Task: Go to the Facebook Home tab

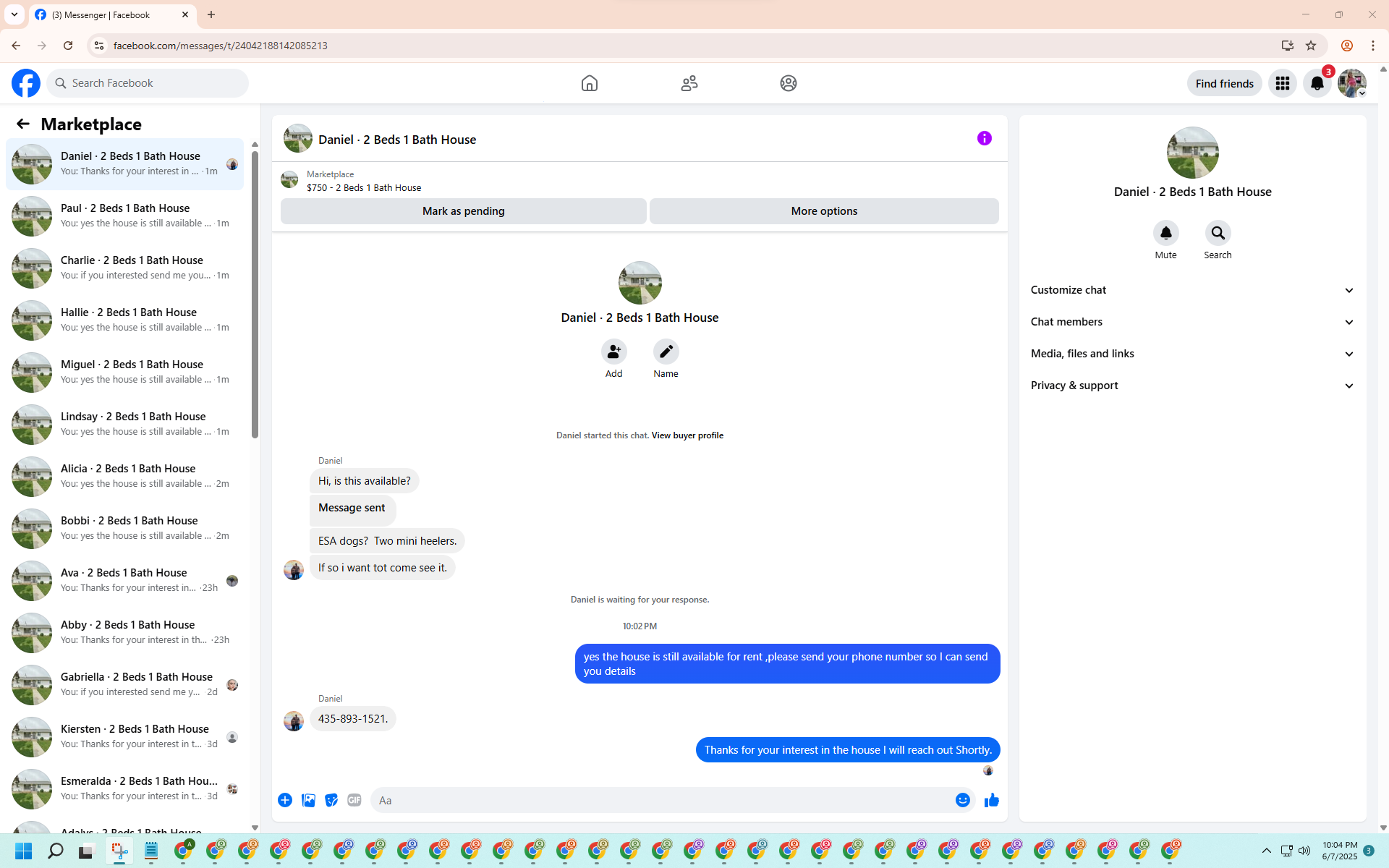Action: pos(589,83)
